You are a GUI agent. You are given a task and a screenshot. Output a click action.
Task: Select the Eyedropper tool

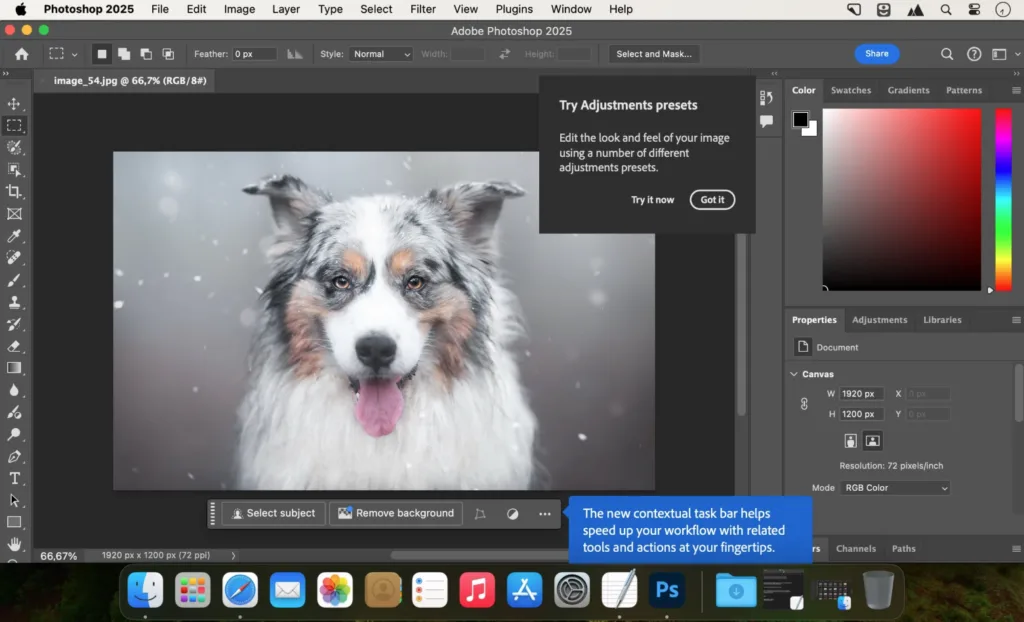[14, 234]
